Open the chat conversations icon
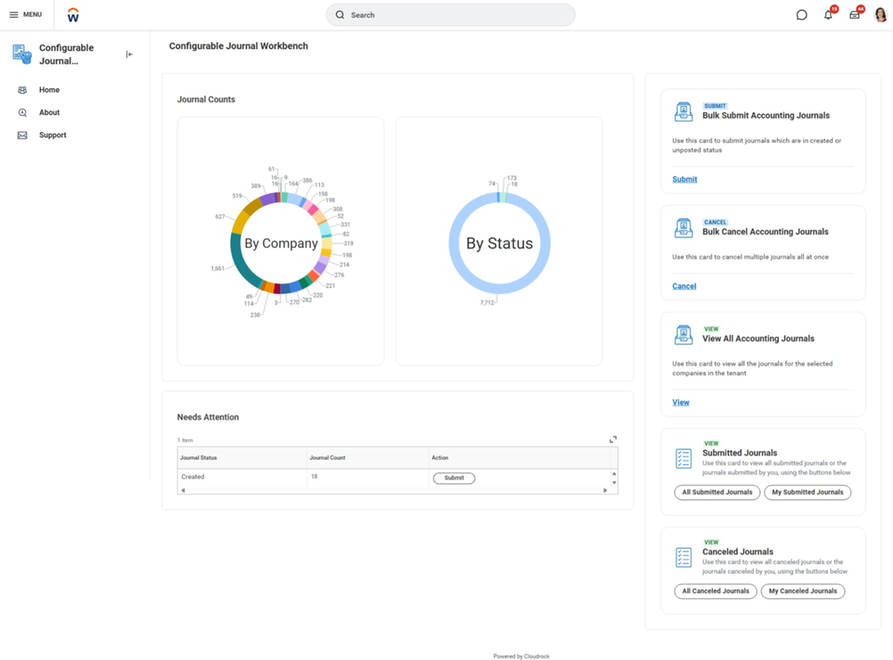 [800, 14]
